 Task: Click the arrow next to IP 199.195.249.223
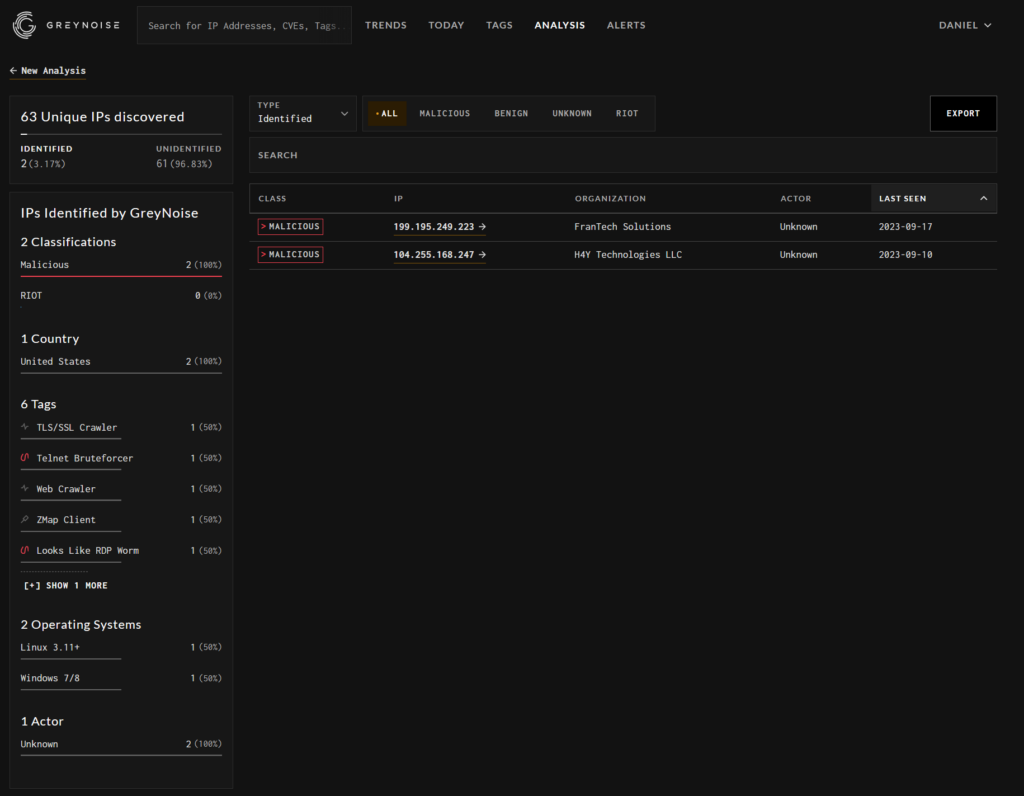482,227
